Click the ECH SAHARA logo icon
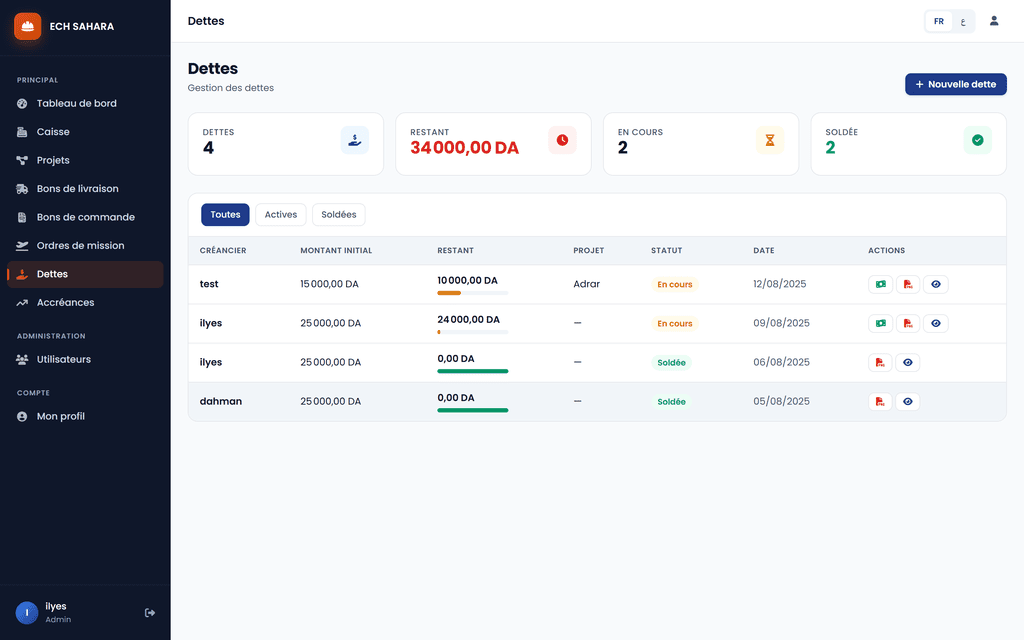 [27, 27]
